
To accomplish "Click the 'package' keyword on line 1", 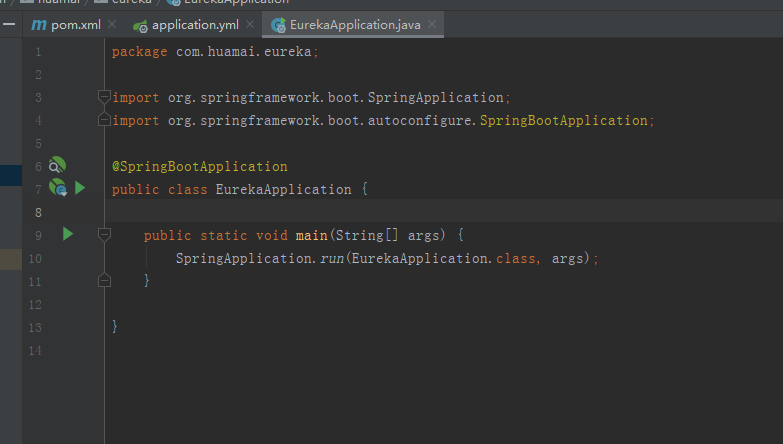I will [140, 51].
